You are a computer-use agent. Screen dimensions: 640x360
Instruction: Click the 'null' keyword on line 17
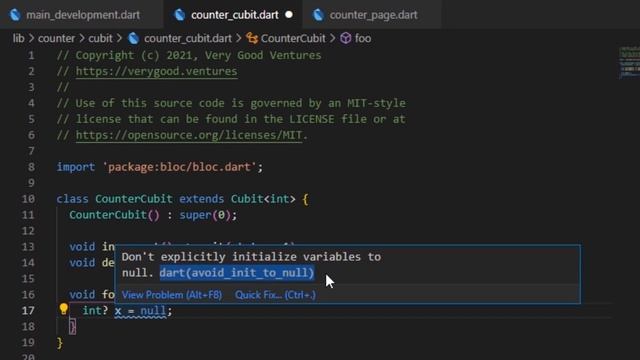[153, 311]
